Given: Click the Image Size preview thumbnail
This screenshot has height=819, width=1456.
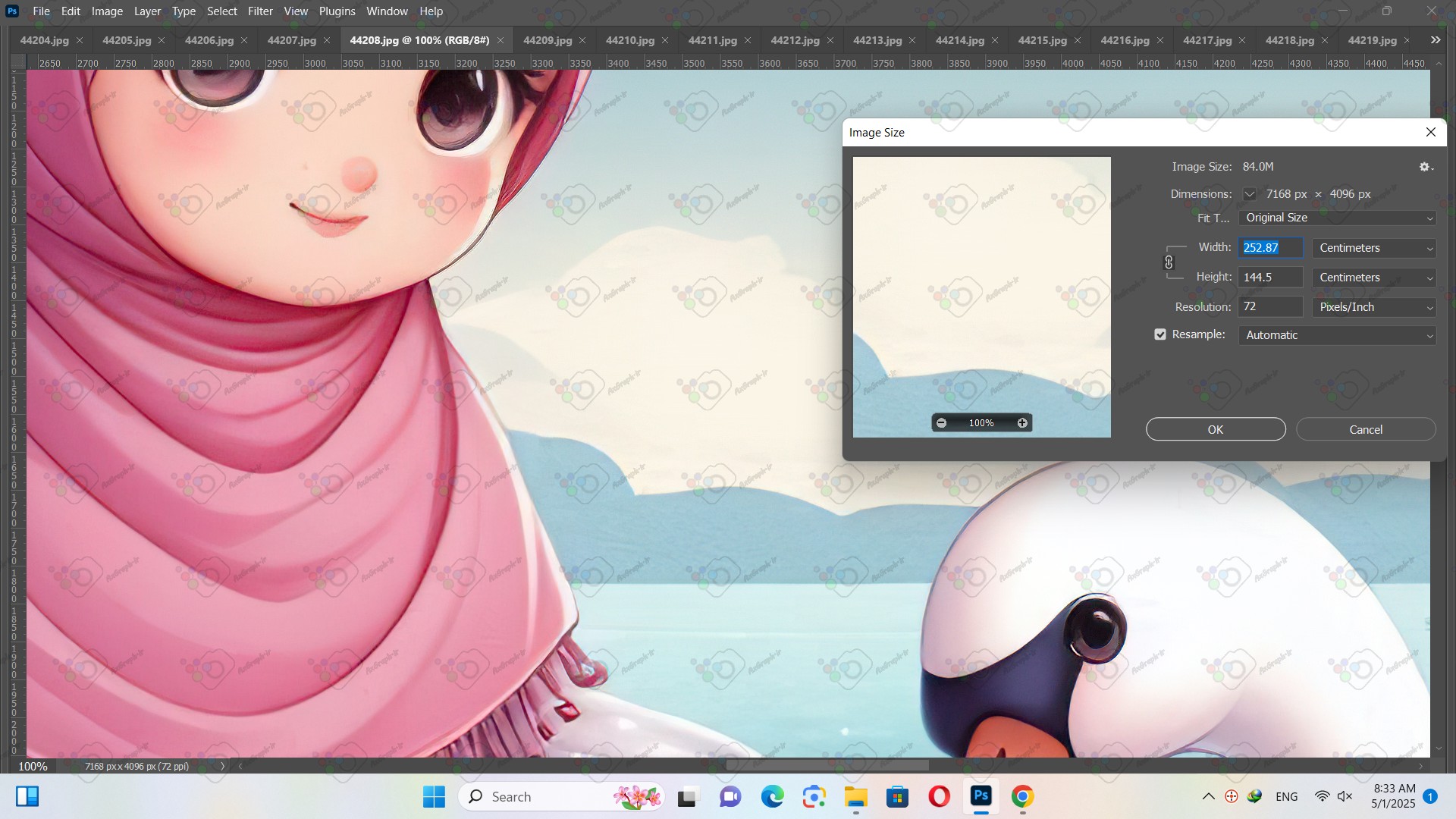Looking at the screenshot, I should pyautogui.click(x=982, y=297).
